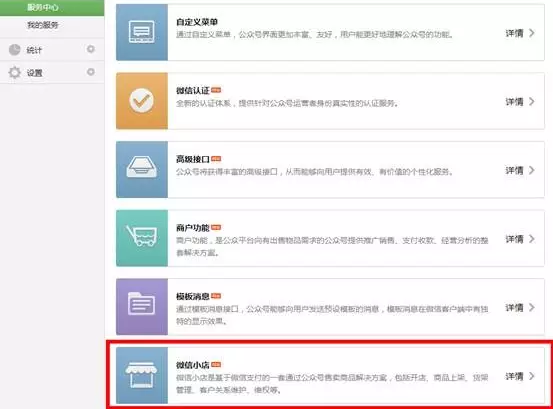The height and width of the screenshot is (409, 554).
Task: Click the 微信小店 storefront icon
Action: [x=142, y=375]
